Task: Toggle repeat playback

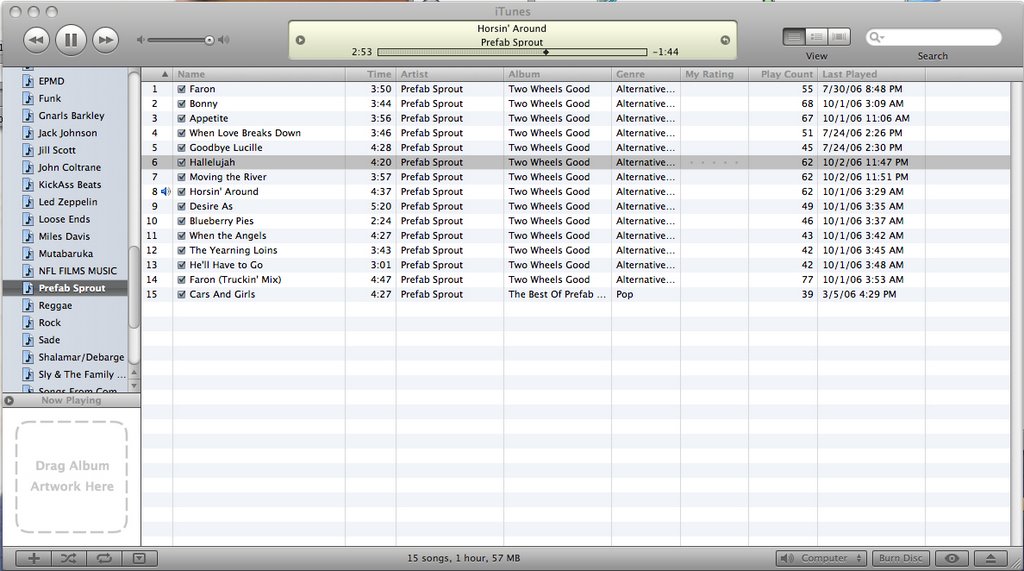Action: click(x=104, y=558)
